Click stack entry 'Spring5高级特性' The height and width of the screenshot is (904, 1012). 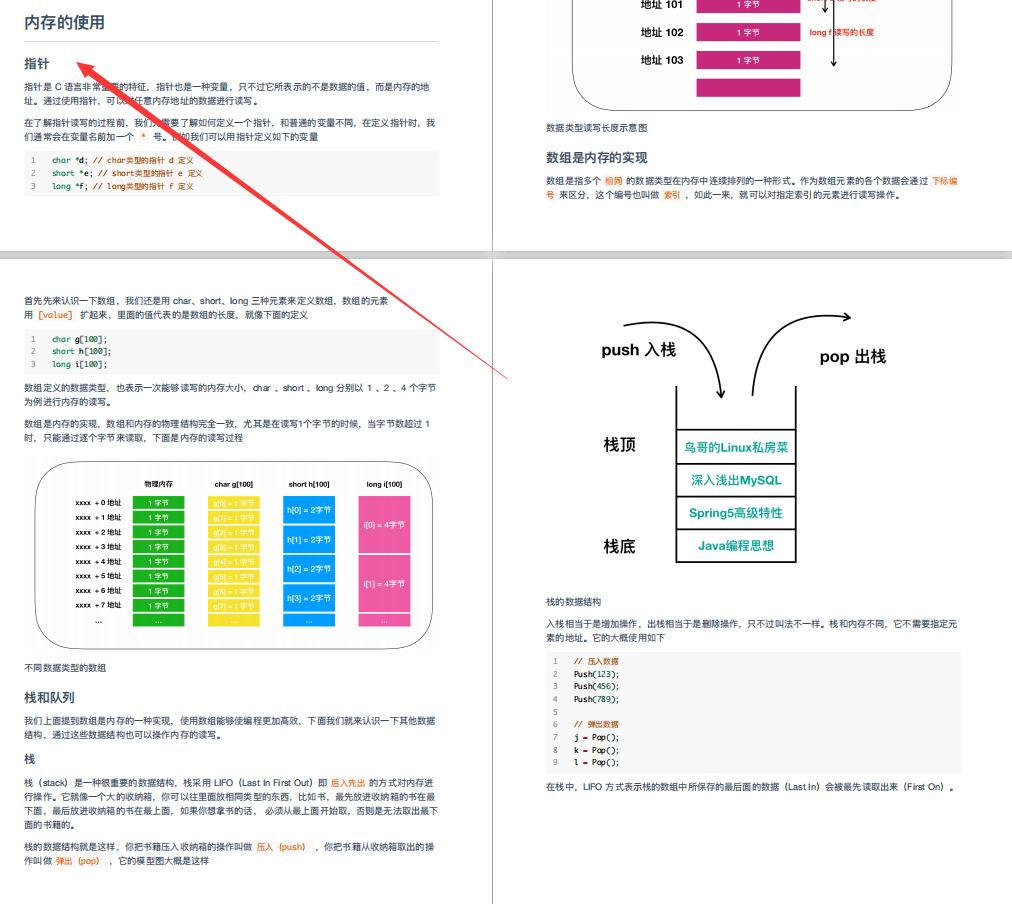[736, 513]
